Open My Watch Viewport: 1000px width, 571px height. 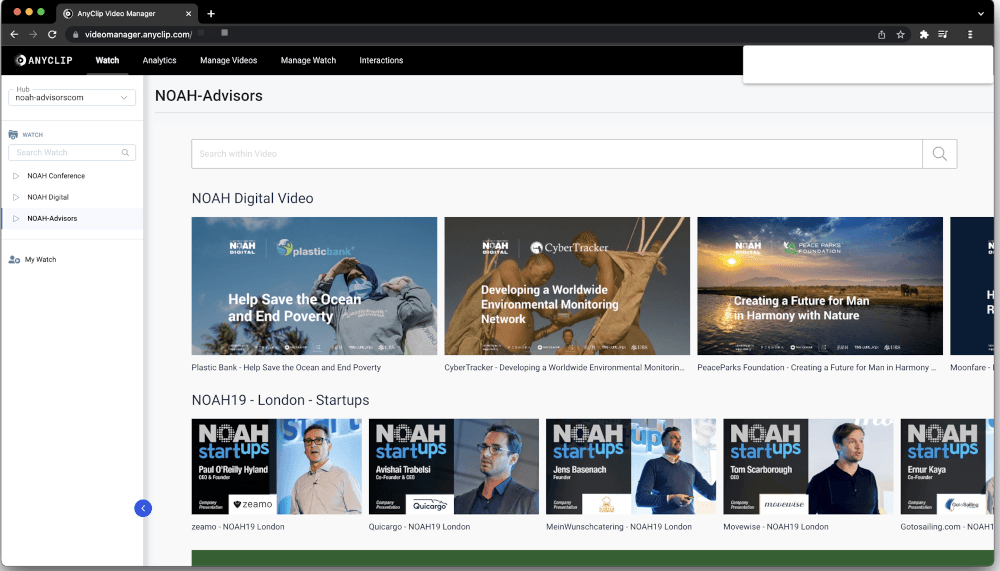(x=40, y=260)
